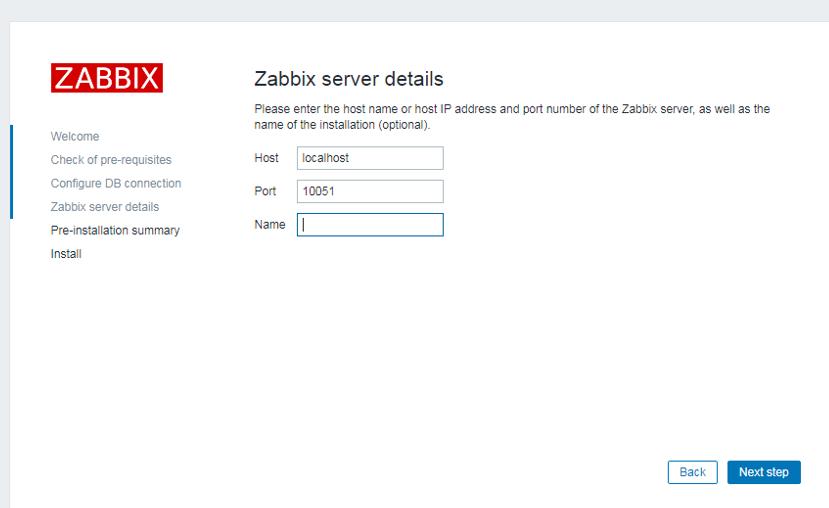Focus the Name input field
Image resolution: width=829 pixels, height=508 pixels.
pos(370,225)
